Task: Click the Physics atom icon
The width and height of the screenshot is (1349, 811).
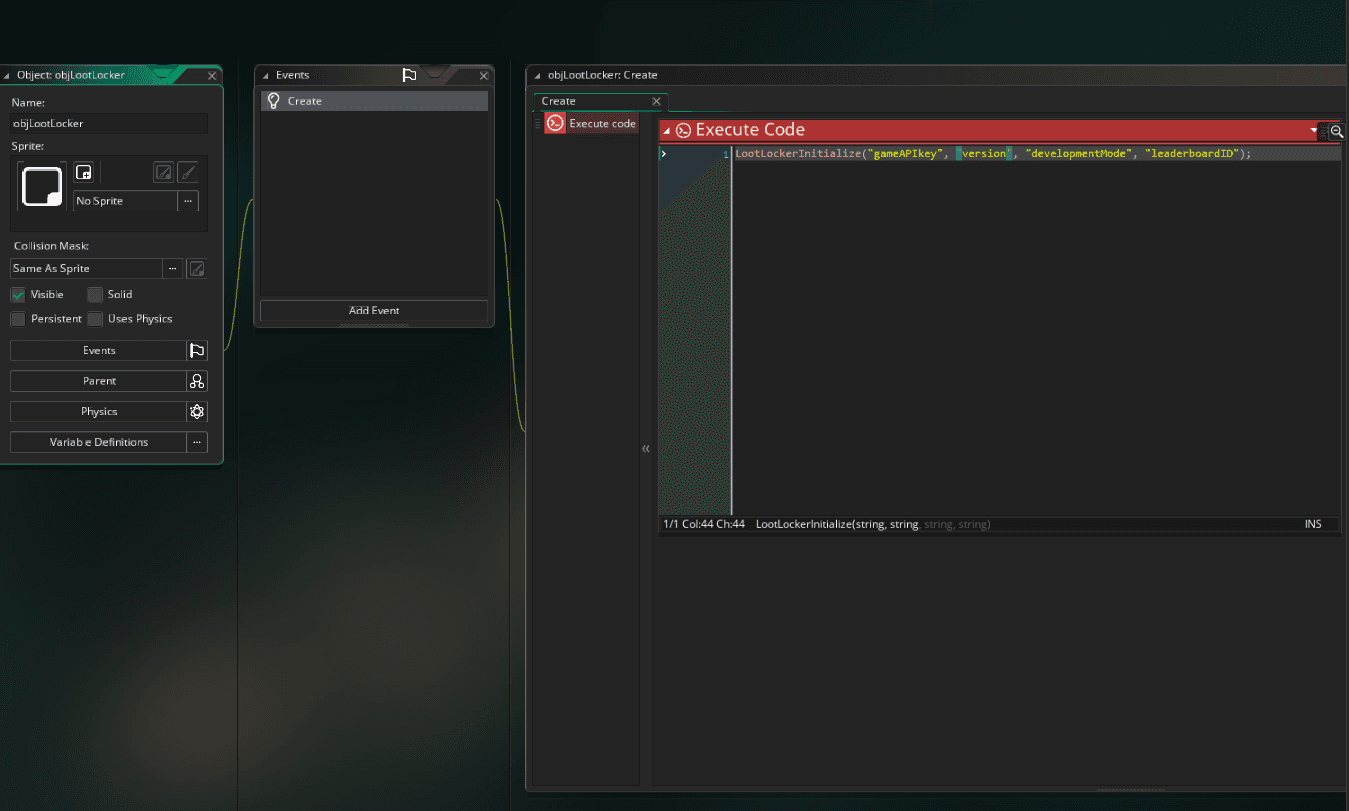Action: pyautogui.click(x=197, y=412)
